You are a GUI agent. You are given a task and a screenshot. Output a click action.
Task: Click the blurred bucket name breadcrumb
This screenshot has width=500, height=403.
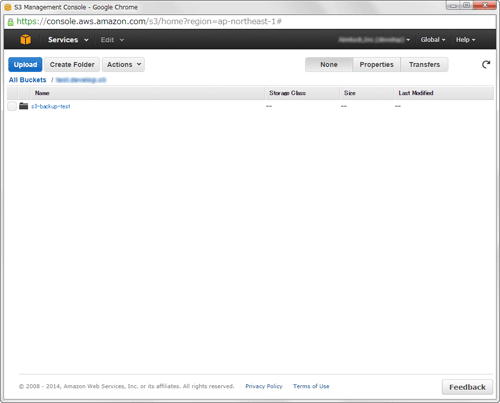[81, 80]
